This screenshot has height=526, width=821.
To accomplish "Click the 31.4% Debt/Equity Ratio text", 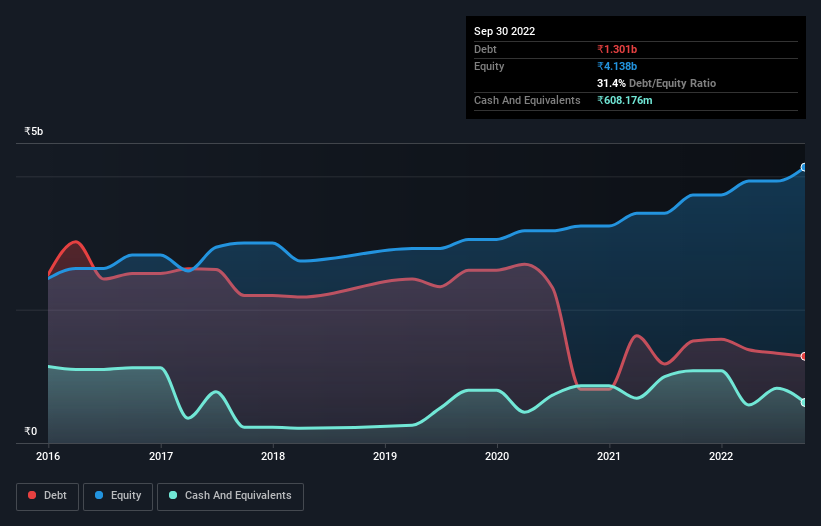I will point(656,83).
